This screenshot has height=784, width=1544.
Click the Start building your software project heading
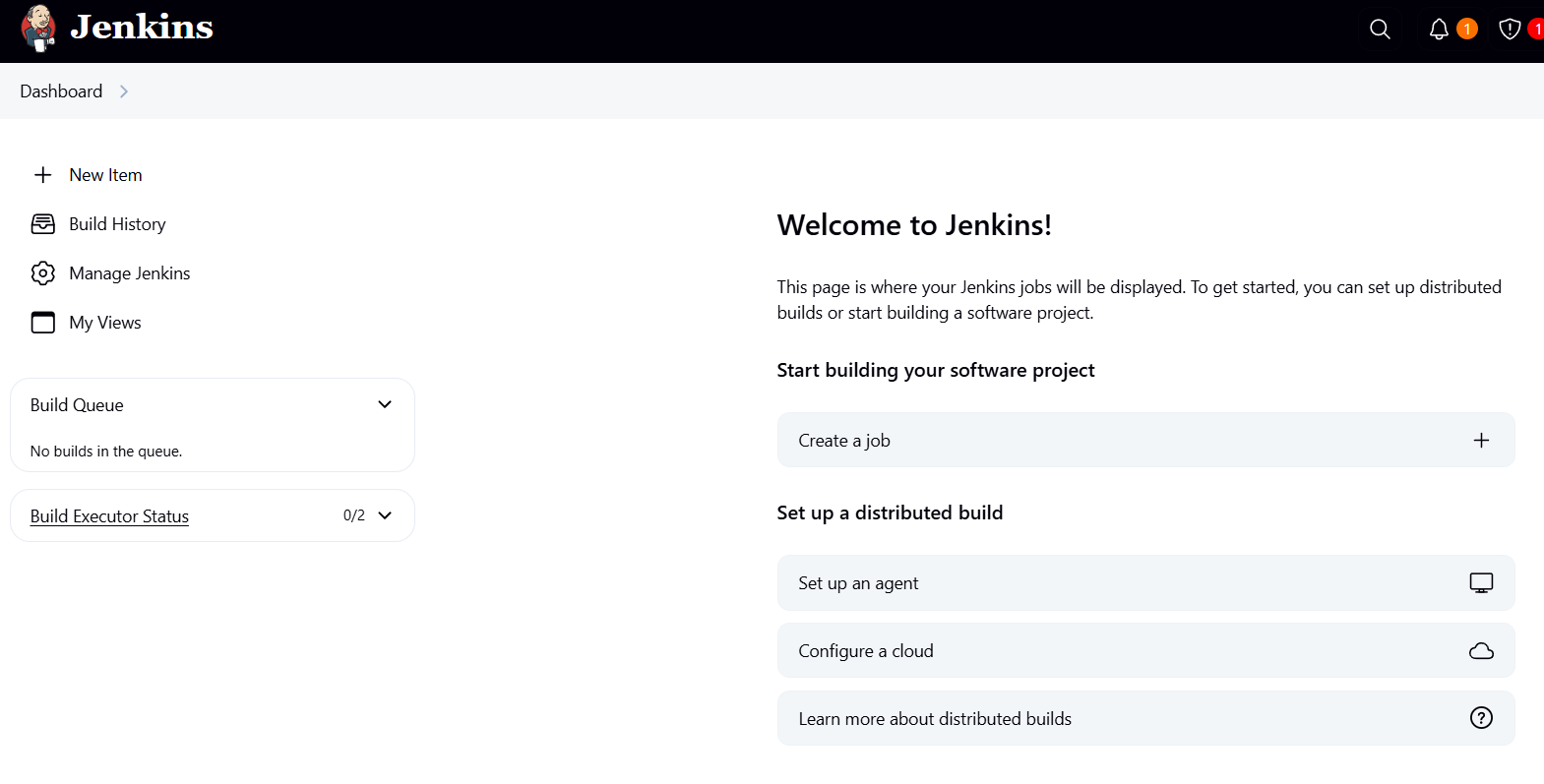point(936,370)
